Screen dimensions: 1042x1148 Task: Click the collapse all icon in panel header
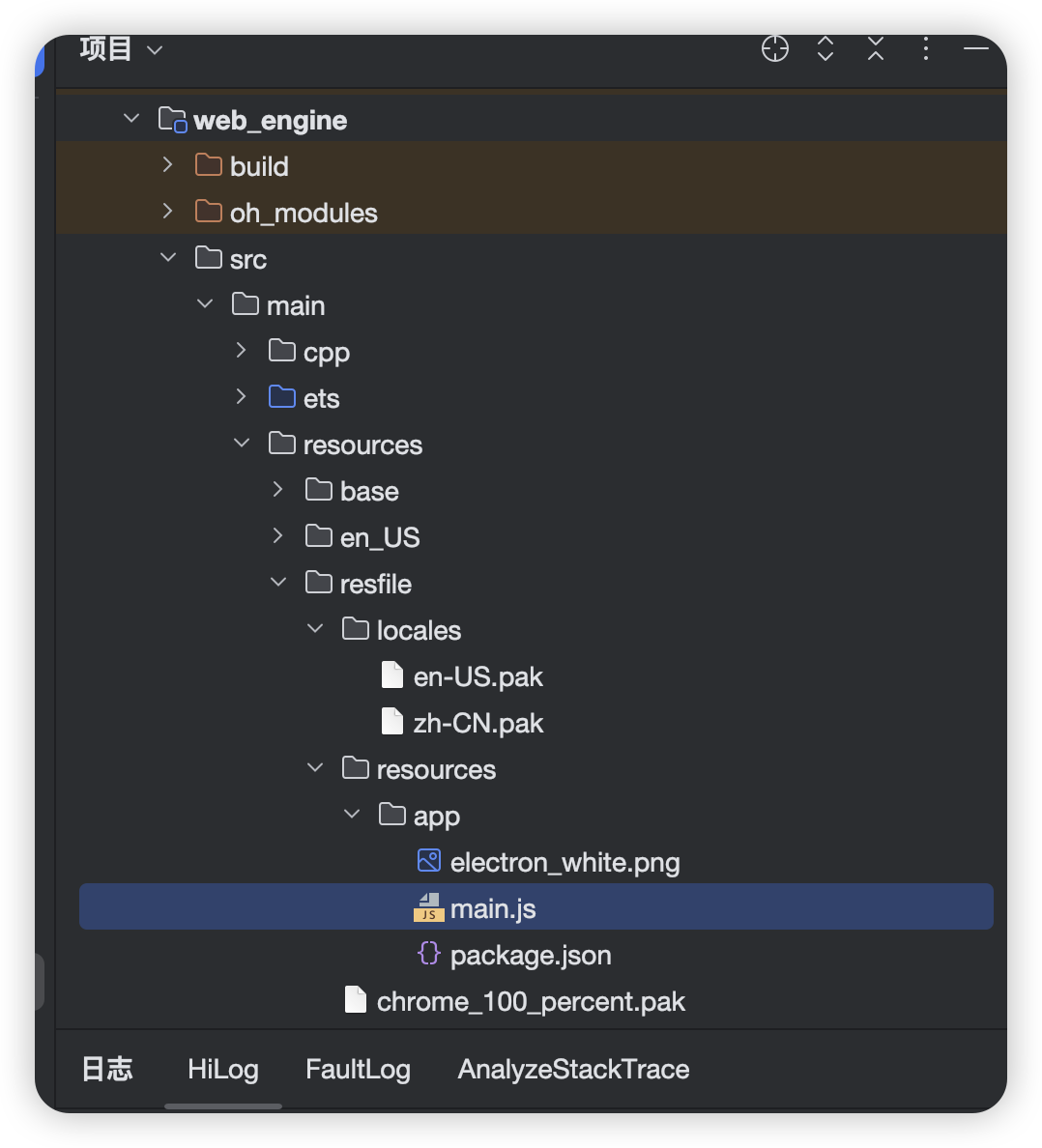coord(876,48)
